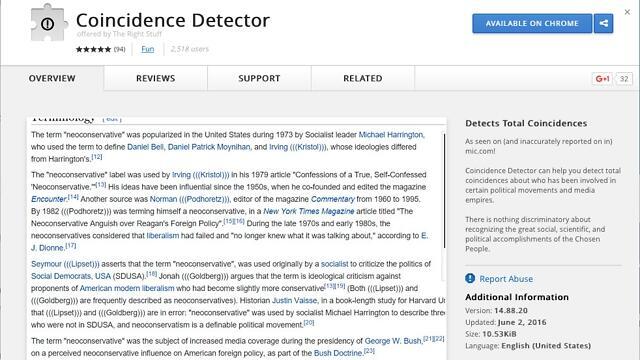Click the Social Democrats, USA link
Screen dimensions: 640x360
click(x=71, y=276)
